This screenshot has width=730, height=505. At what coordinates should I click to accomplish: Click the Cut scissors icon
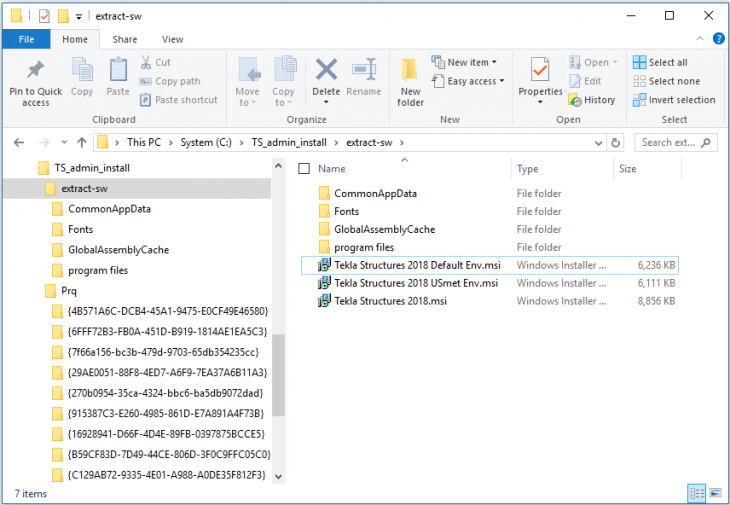146,62
